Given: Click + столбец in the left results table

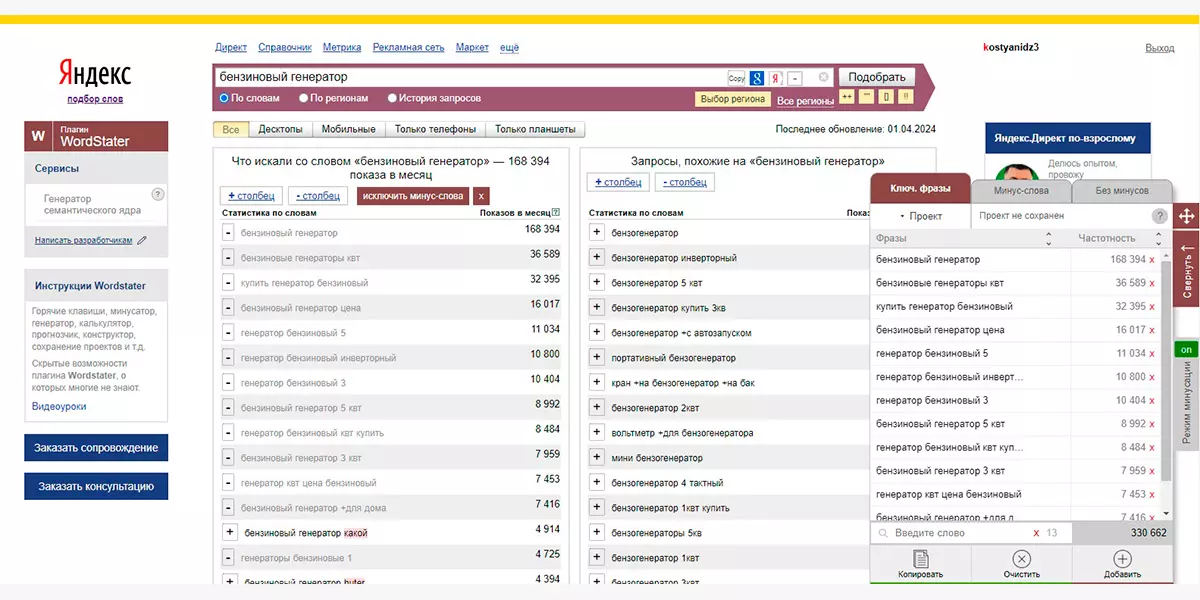Looking at the screenshot, I should click(250, 196).
